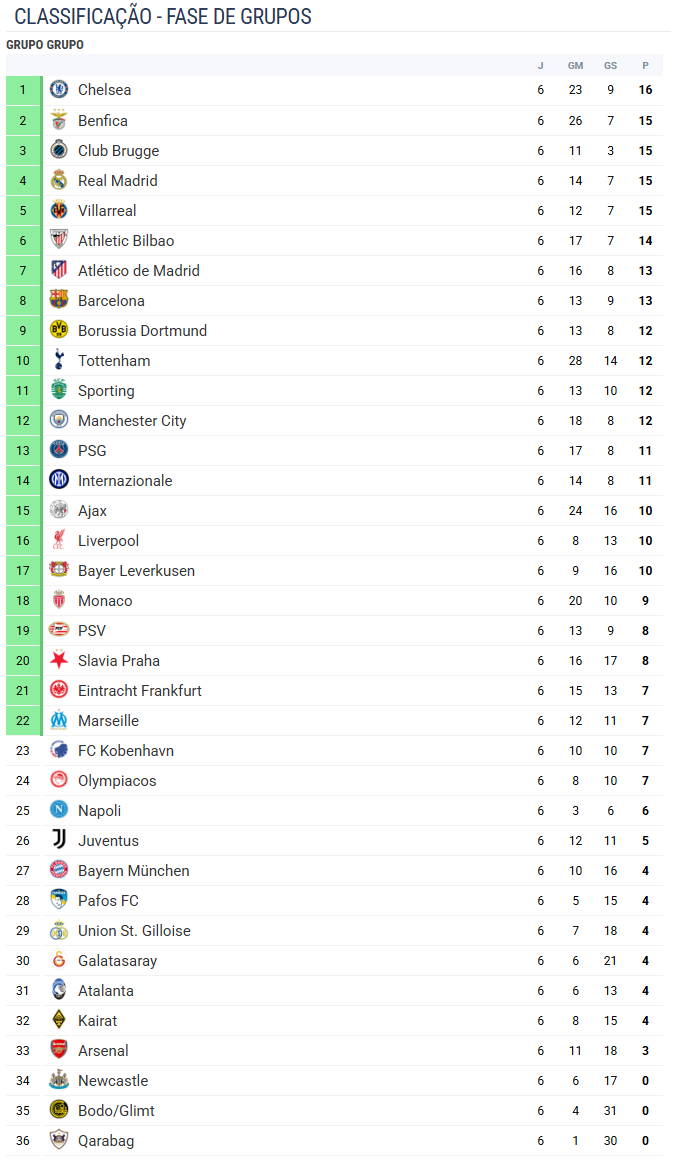Click the Benfica club crest icon
This screenshot has height=1160, width=675.
pos(59,120)
